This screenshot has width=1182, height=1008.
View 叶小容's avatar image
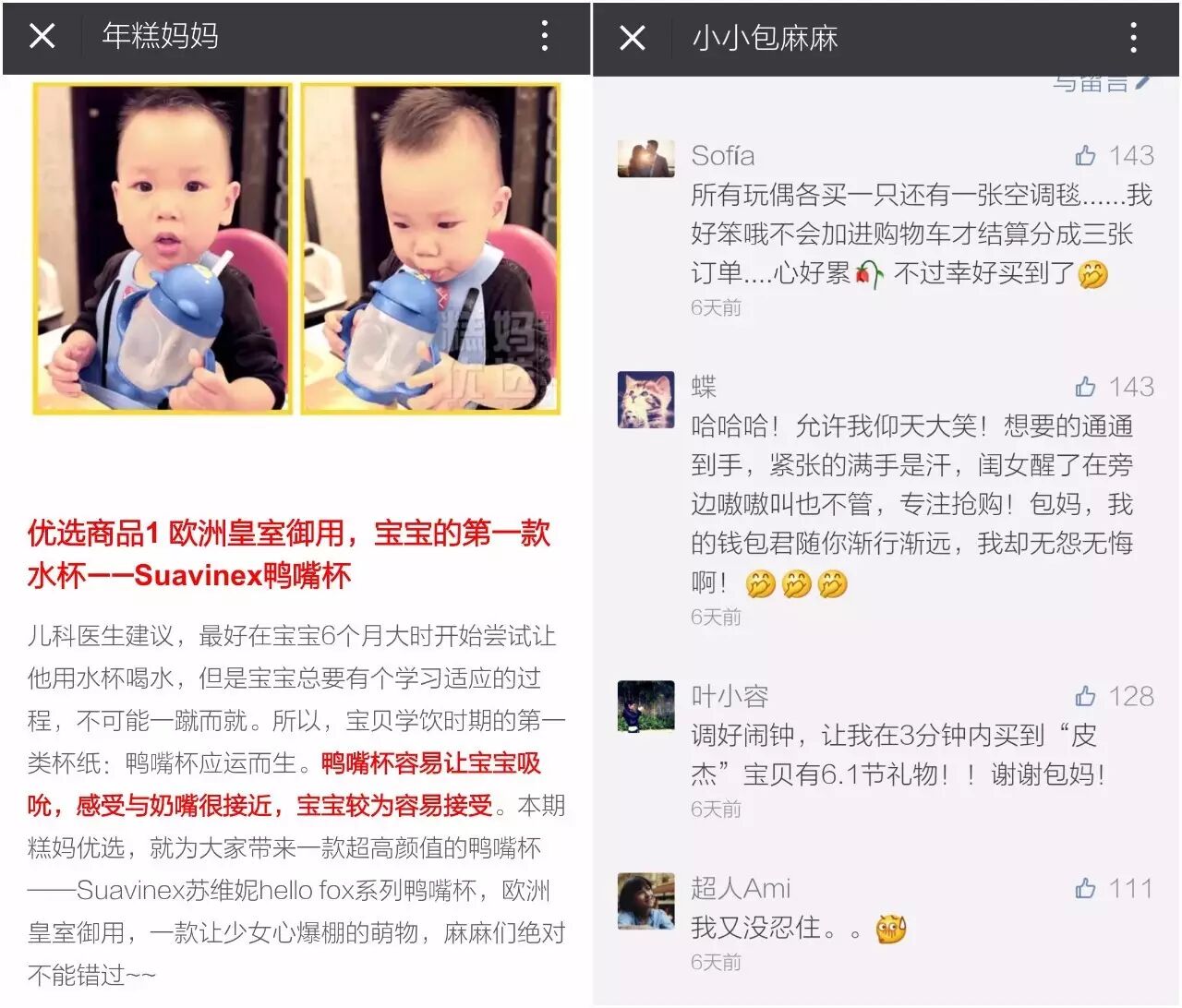click(645, 705)
